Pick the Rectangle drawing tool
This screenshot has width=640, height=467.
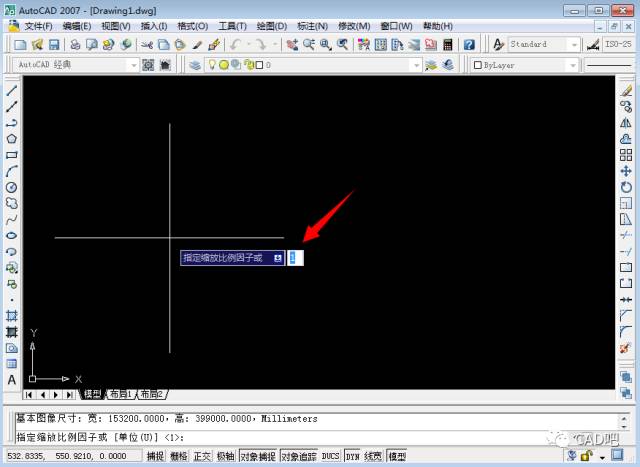(12, 155)
